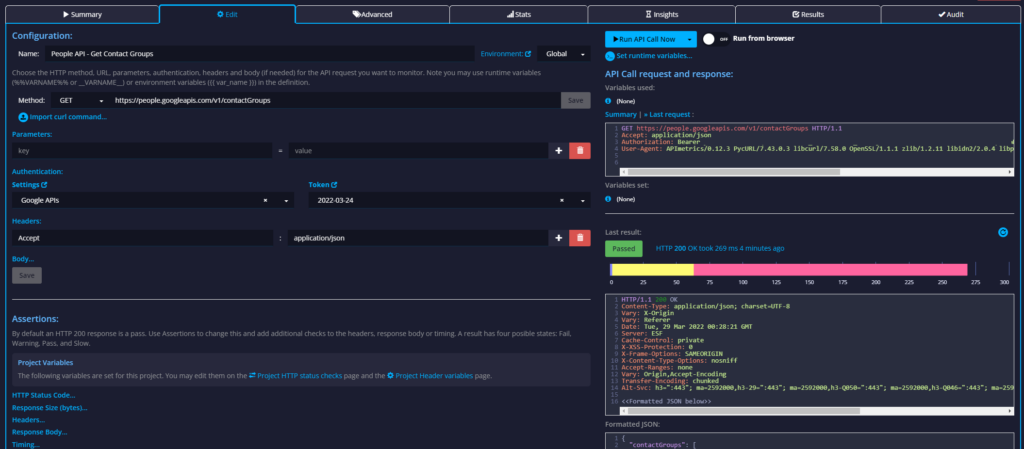
Task: Expand the 2022-03-24 token dropdown
Action: click(583, 201)
